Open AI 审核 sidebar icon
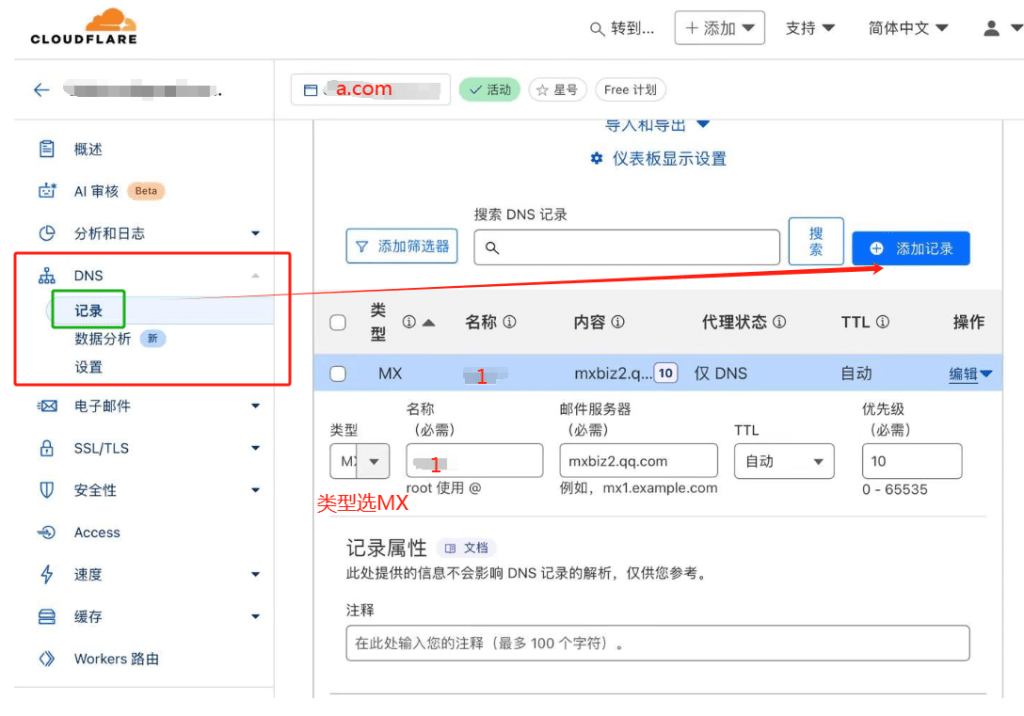The height and width of the screenshot is (716, 1024). 47,191
